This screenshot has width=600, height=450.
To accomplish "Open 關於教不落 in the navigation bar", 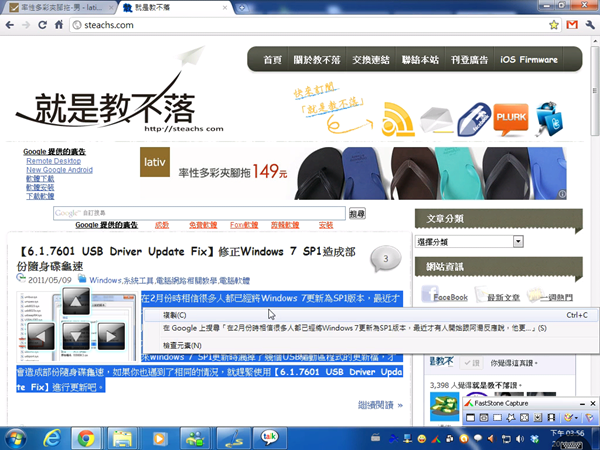I will [x=317, y=60].
